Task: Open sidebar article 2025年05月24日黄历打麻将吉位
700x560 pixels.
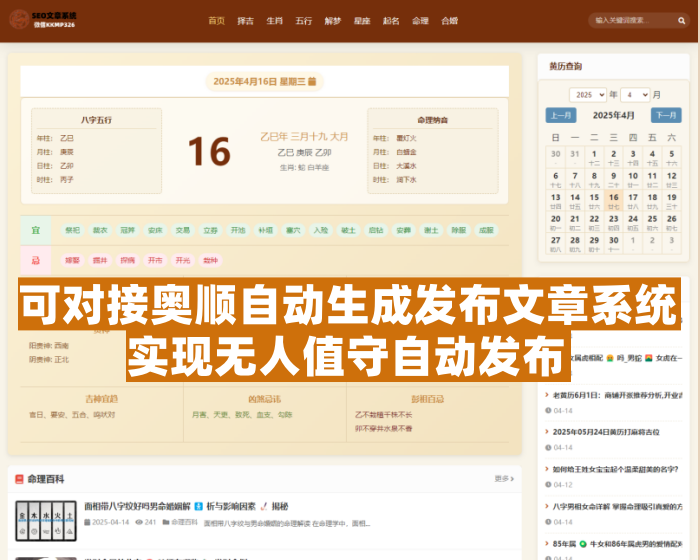Action: coord(606,432)
